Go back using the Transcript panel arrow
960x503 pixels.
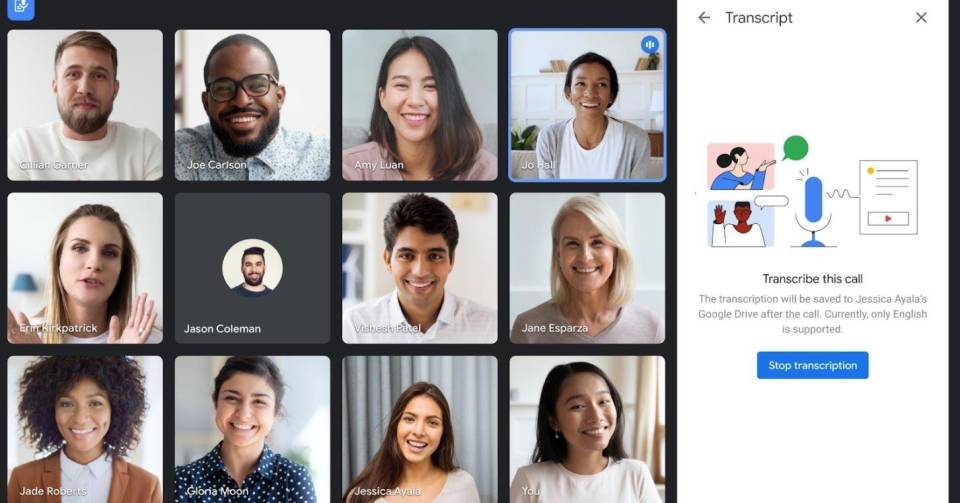coord(704,18)
